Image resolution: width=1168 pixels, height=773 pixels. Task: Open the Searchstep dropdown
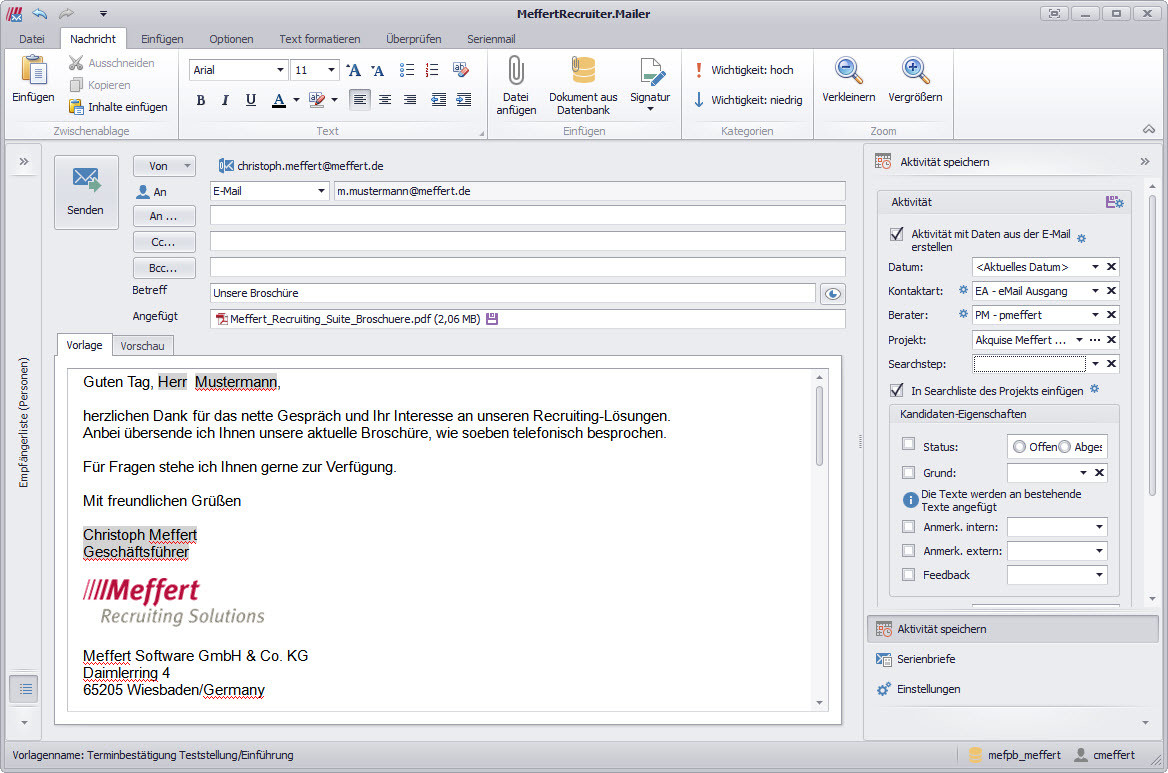click(1095, 363)
